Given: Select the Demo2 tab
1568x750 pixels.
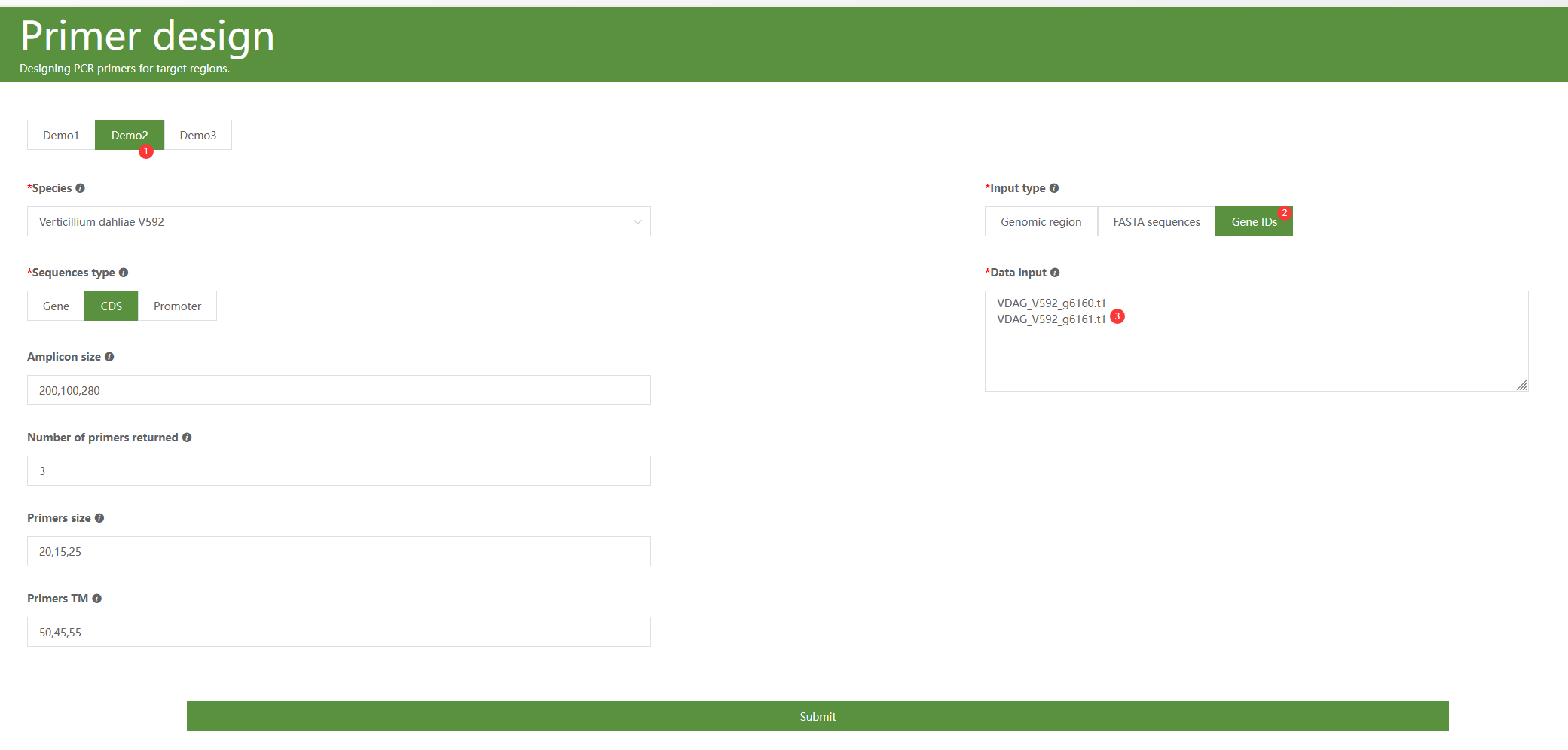Looking at the screenshot, I should tap(130, 135).
